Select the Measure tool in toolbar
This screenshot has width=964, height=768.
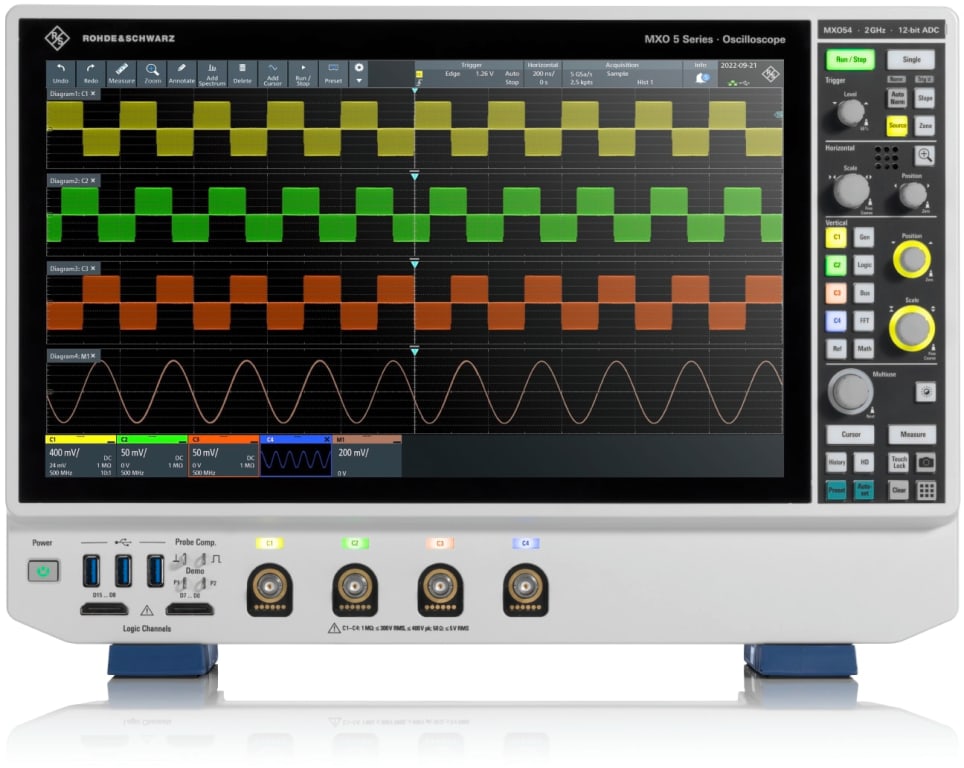(121, 73)
